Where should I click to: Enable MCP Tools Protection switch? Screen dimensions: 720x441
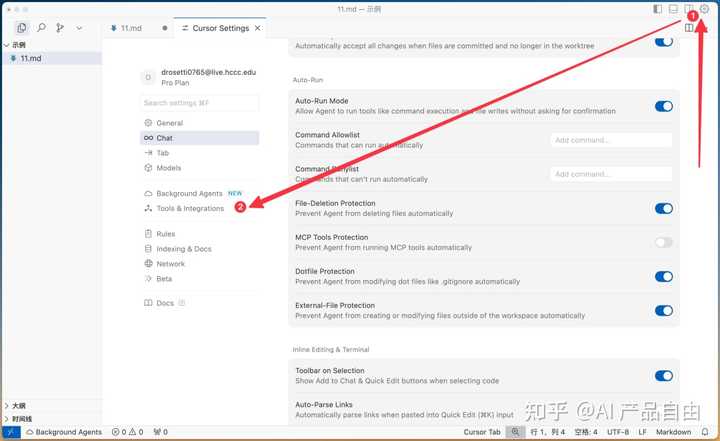click(x=663, y=242)
